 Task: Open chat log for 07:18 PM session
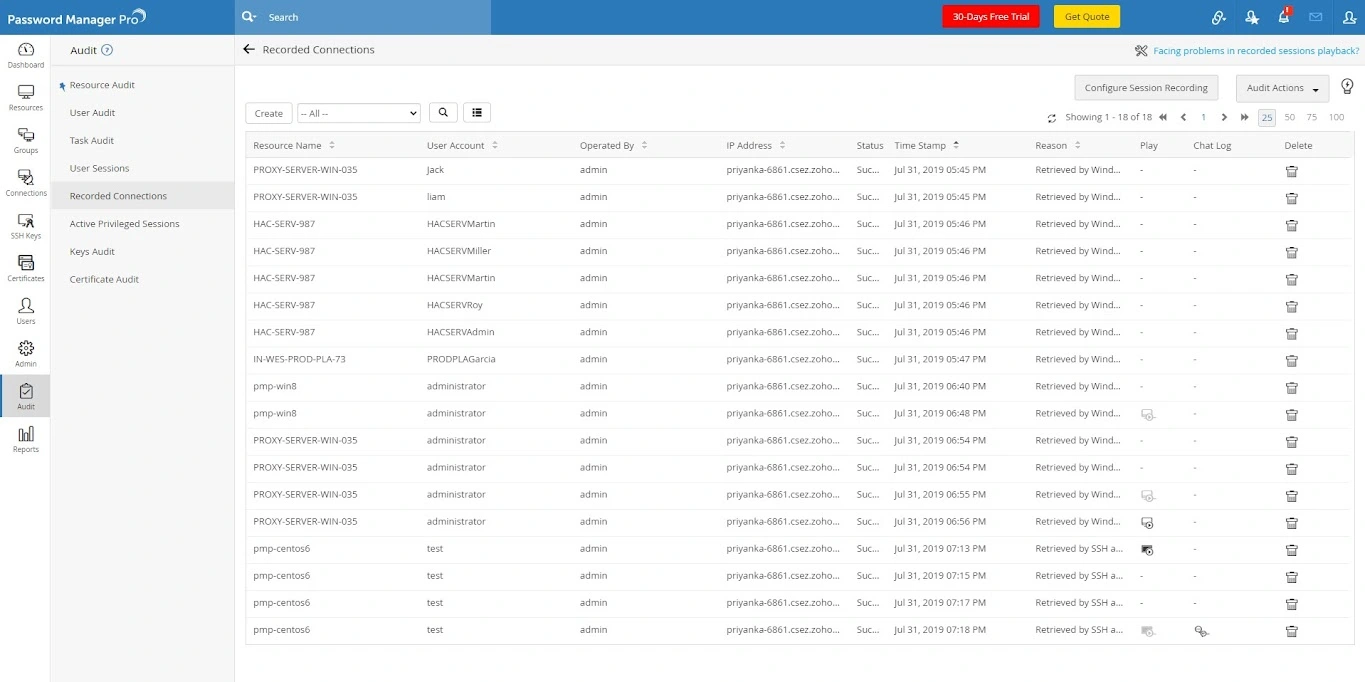click(x=1201, y=631)
